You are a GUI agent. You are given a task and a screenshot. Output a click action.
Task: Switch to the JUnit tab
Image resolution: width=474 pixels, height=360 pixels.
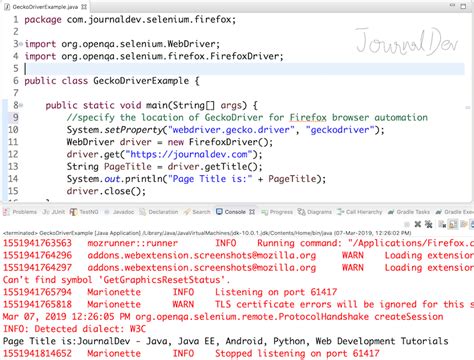pyautogui.click(x=54, y=212)
